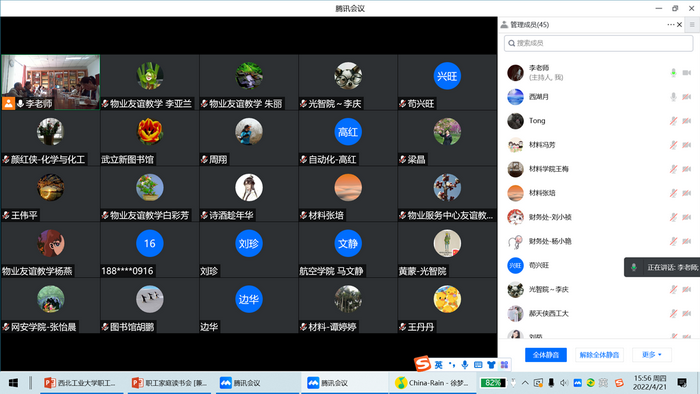Open the Sogou input method S icon

[422, 364]
